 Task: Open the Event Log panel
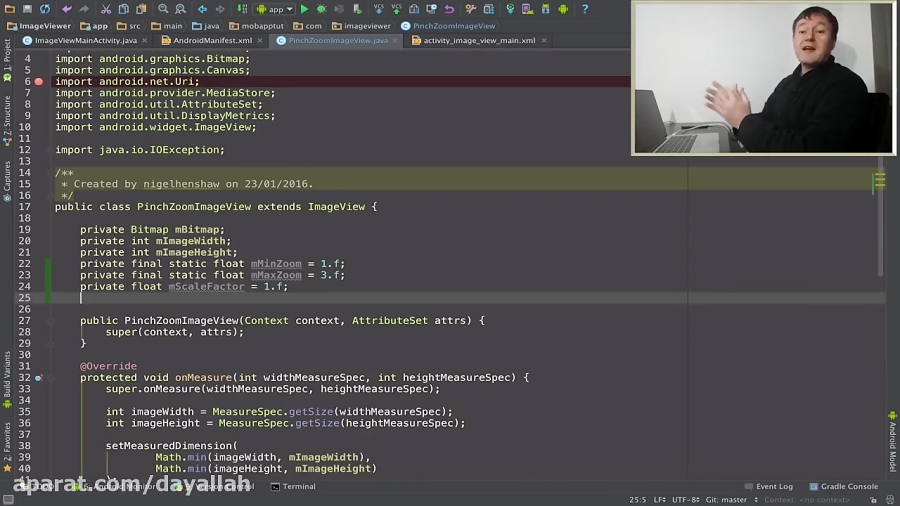coord(773,487)
